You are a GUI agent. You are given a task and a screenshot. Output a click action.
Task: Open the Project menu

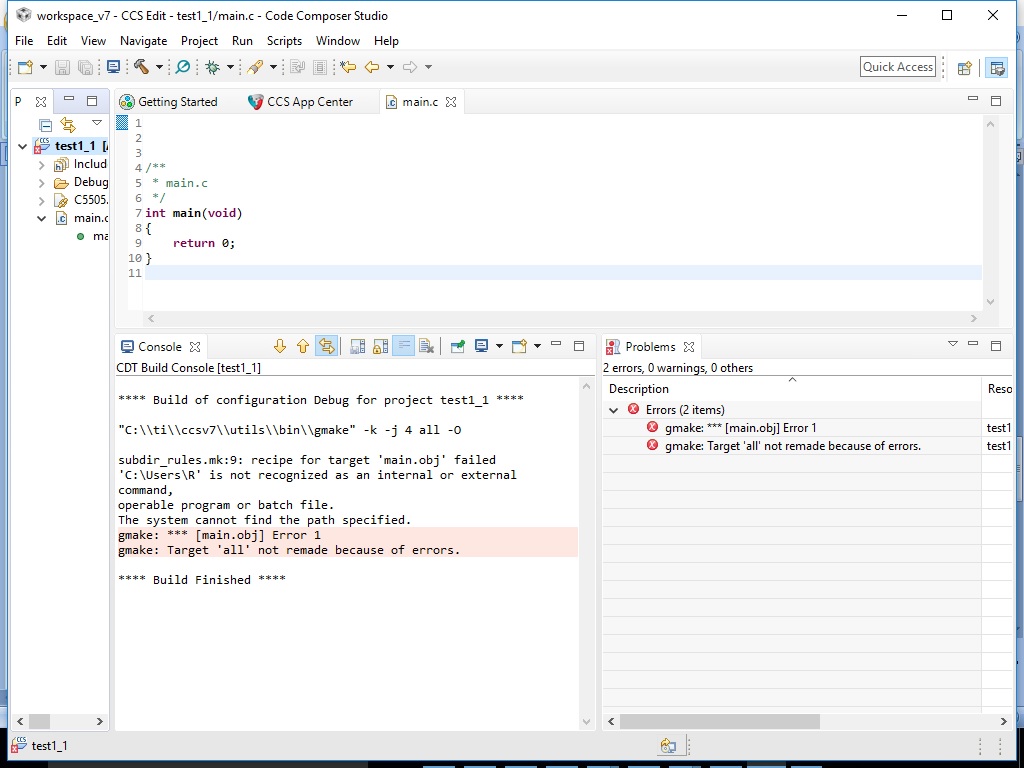coord(199,41)
